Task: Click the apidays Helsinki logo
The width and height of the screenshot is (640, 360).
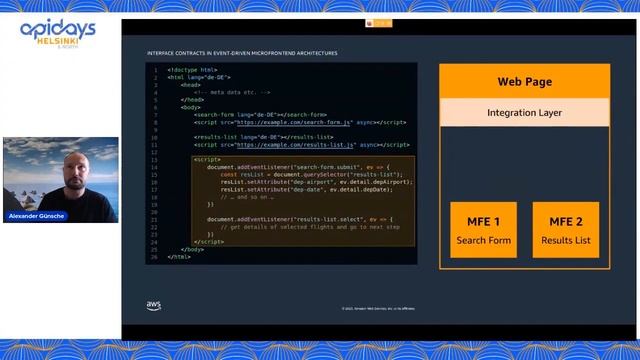Action: point(58,33)
